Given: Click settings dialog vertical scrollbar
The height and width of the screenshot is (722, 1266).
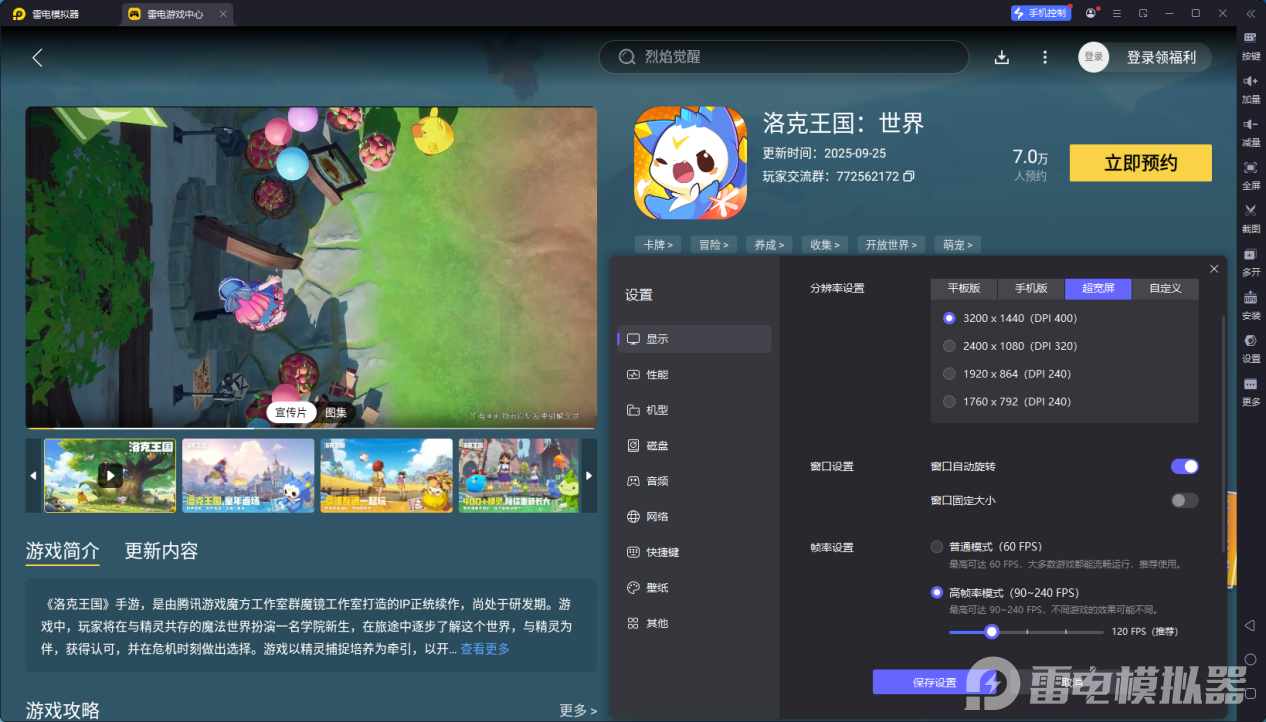Looking at the screenshot, I should click(x=1223, y=433).
